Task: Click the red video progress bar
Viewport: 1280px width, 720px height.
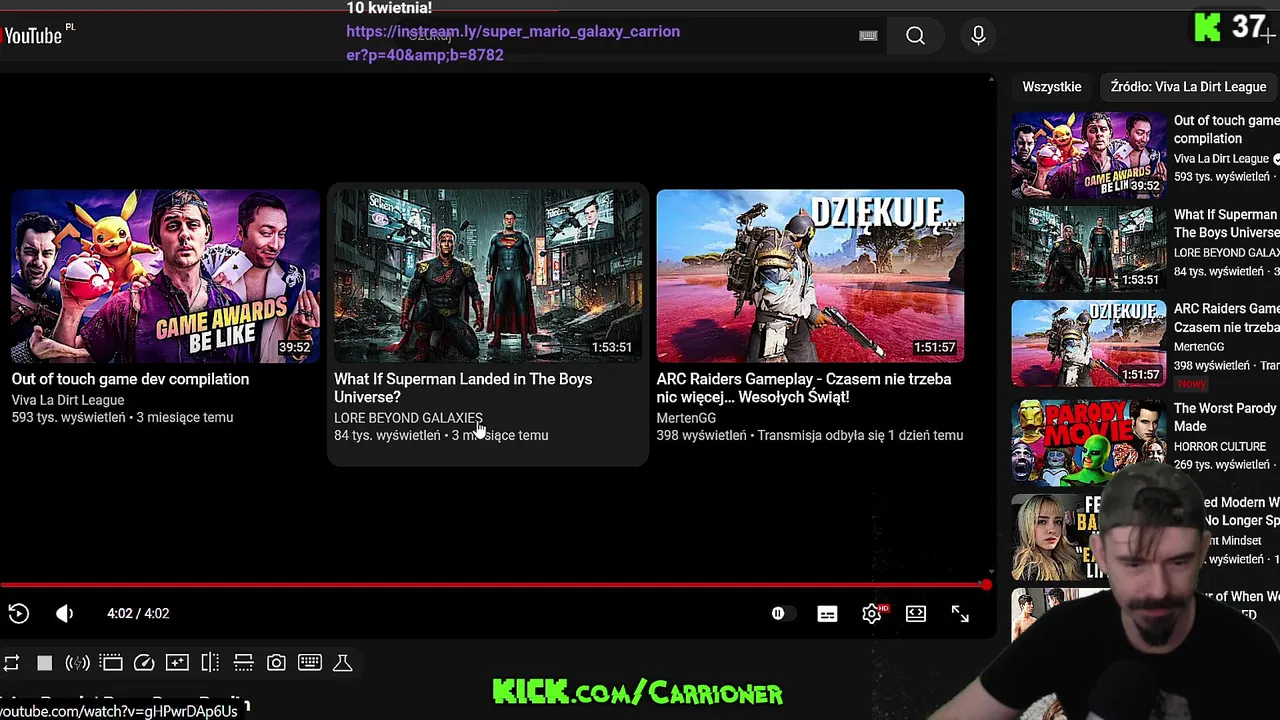Action: (x=493, y=585)
